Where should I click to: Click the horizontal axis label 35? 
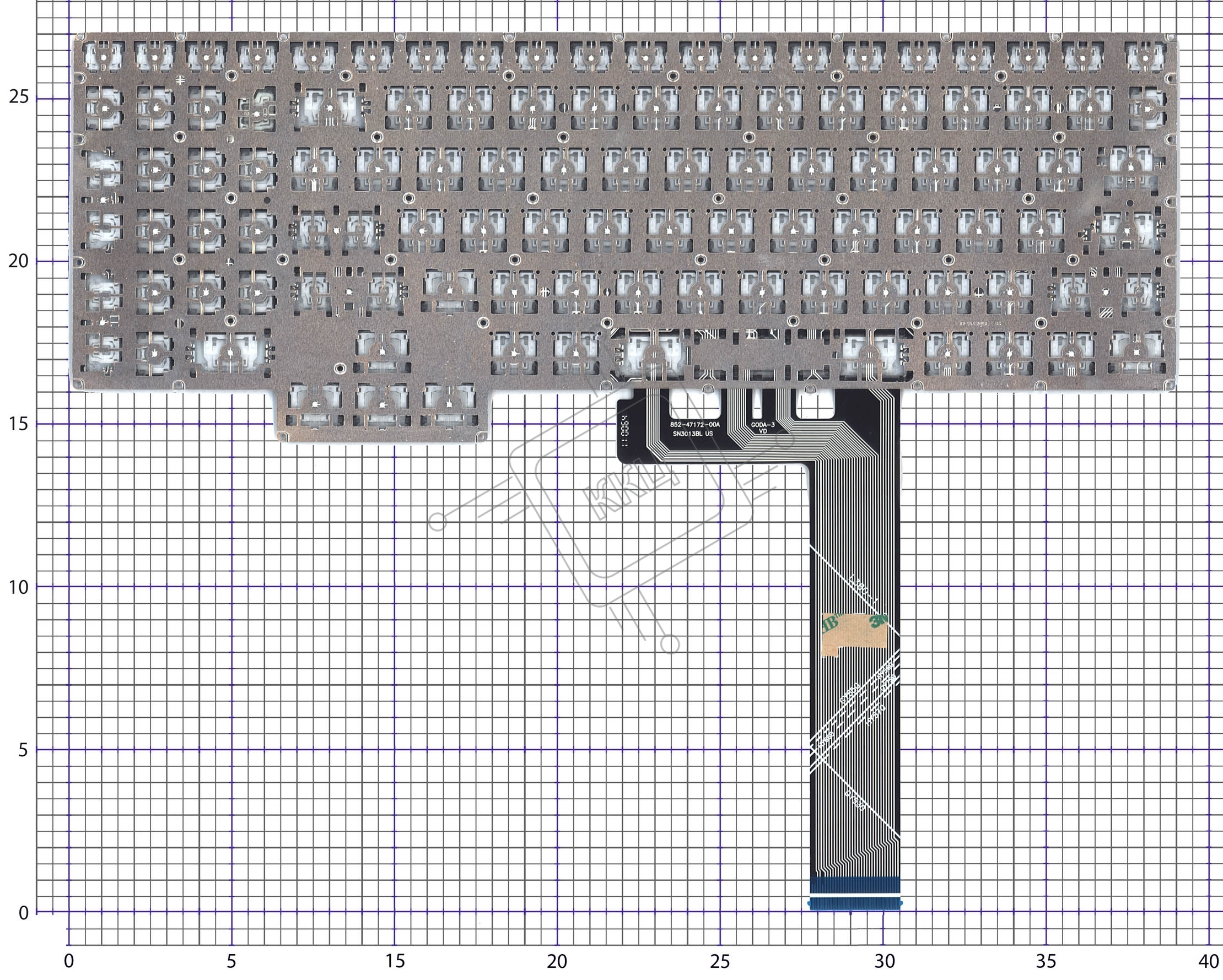(x=1047, y=961)
